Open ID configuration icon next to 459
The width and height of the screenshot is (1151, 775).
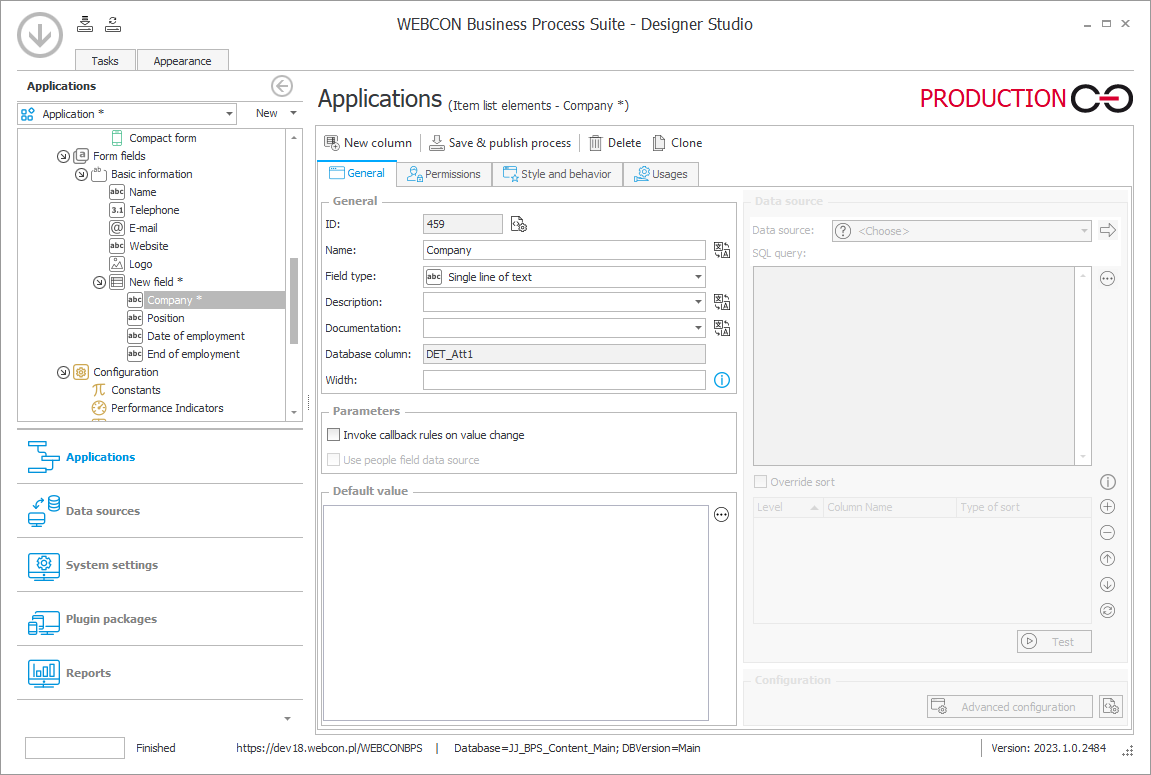[519, 224]
